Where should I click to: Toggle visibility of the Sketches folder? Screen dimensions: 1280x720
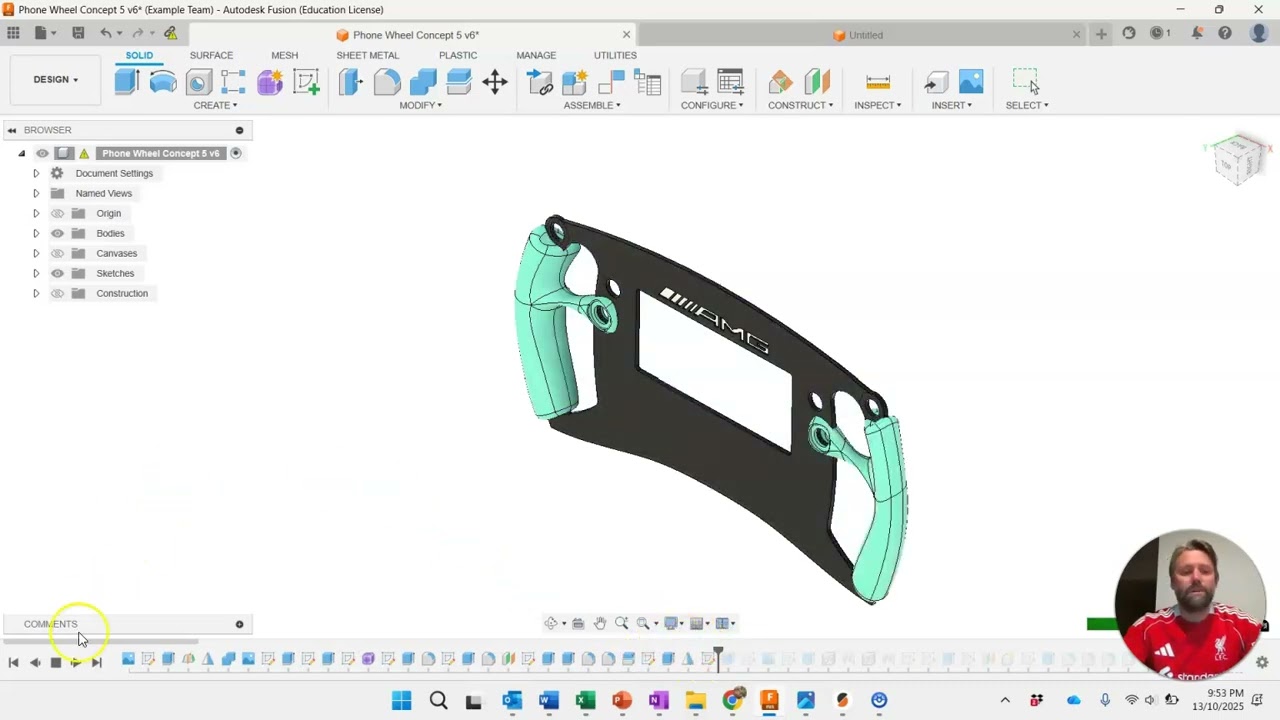coord(57,273)
